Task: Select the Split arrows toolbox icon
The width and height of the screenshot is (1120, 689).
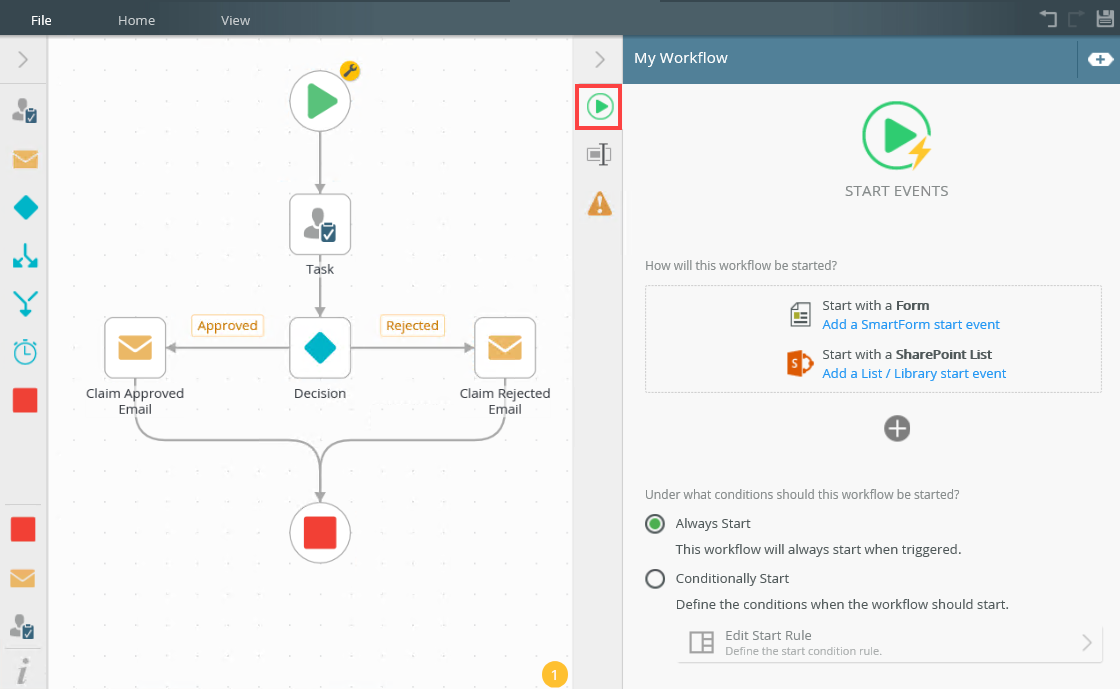Action: pos(25,256)
